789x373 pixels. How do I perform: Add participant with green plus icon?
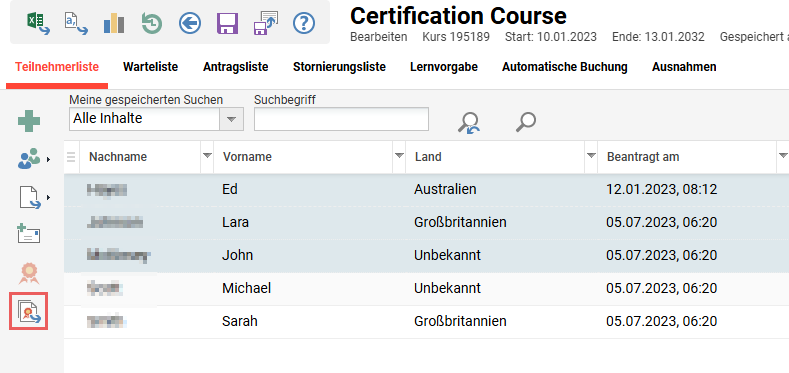29,121
